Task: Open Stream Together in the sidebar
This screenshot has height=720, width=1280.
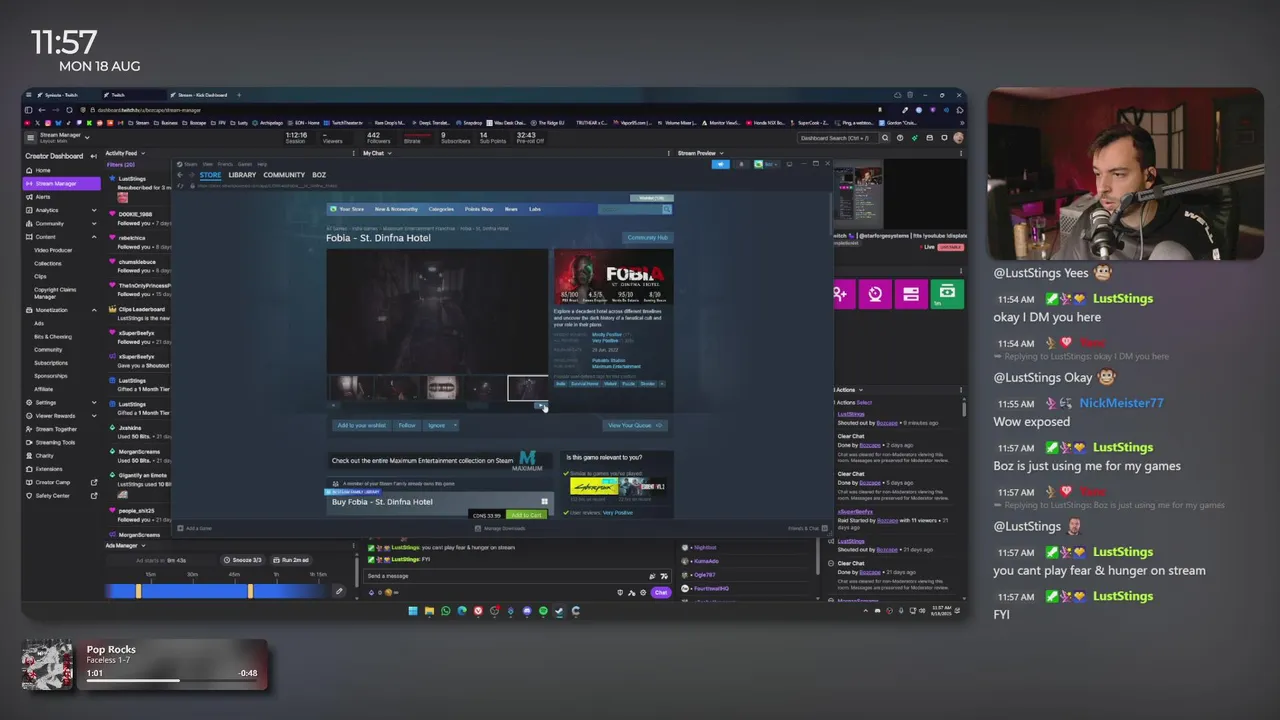Action: 56,429
